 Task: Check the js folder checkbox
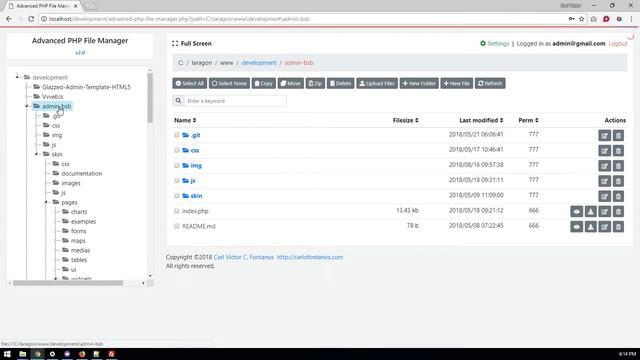point(177,180)
